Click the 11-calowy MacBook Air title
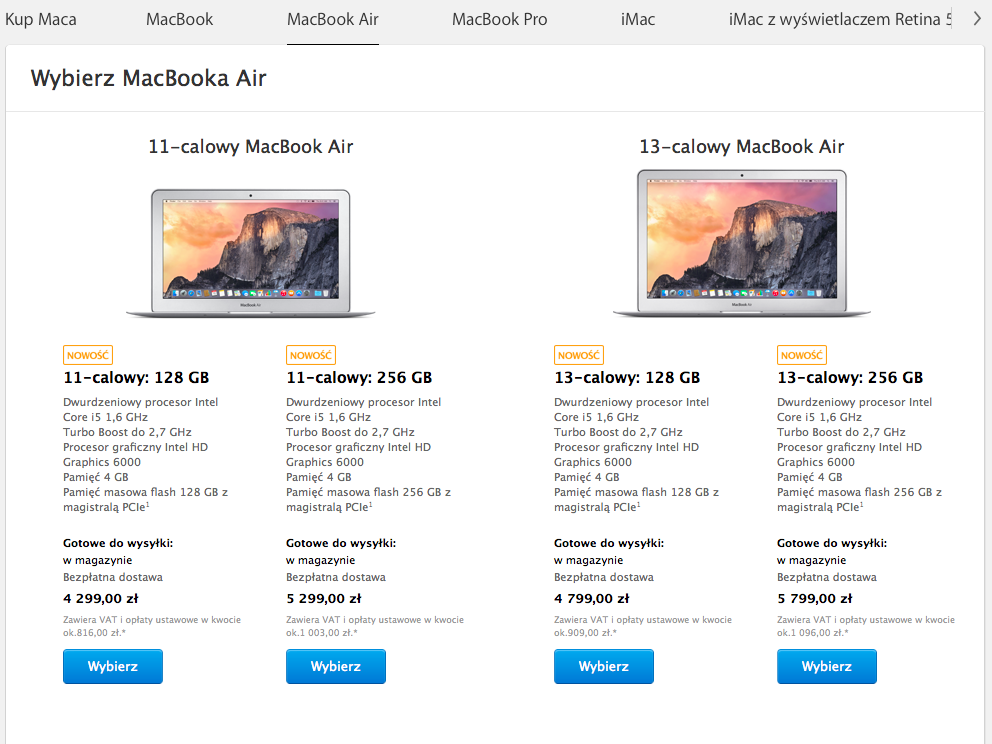992x744 pixels. pos(251,147)
